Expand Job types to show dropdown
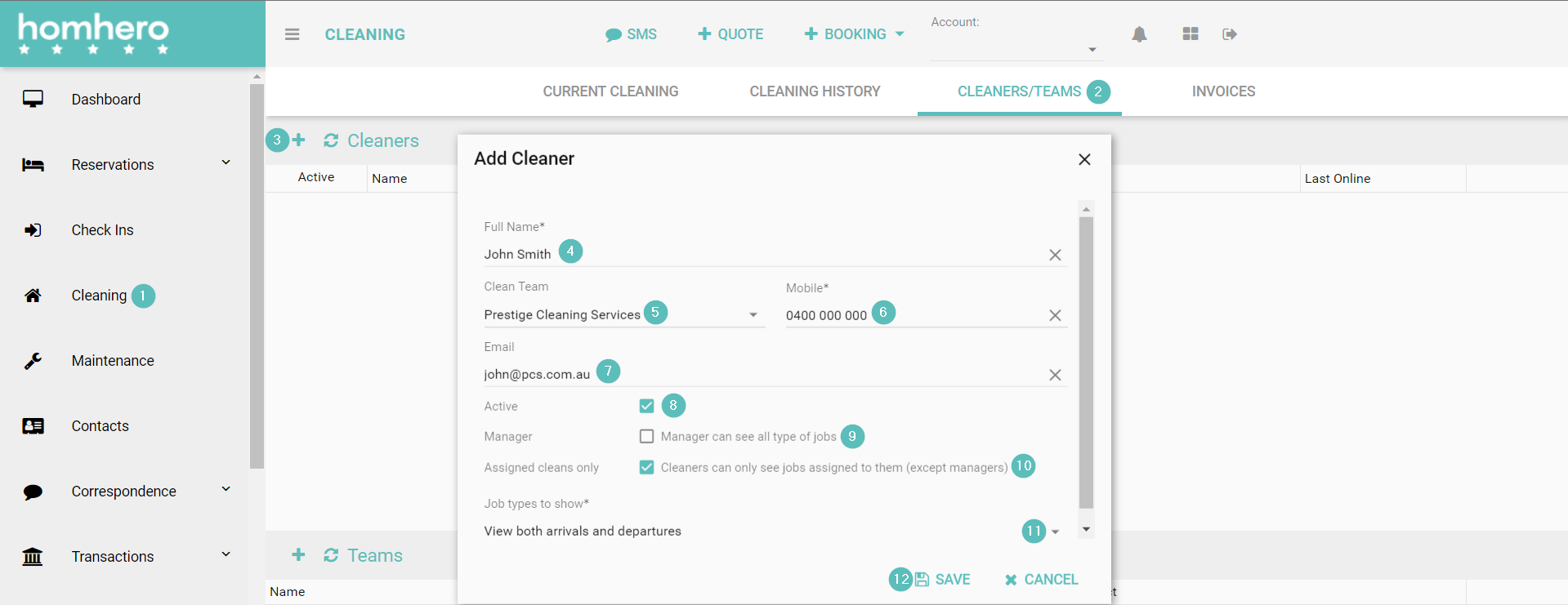The height and width of the screenshot is (605, 1568). (1055, 532)
